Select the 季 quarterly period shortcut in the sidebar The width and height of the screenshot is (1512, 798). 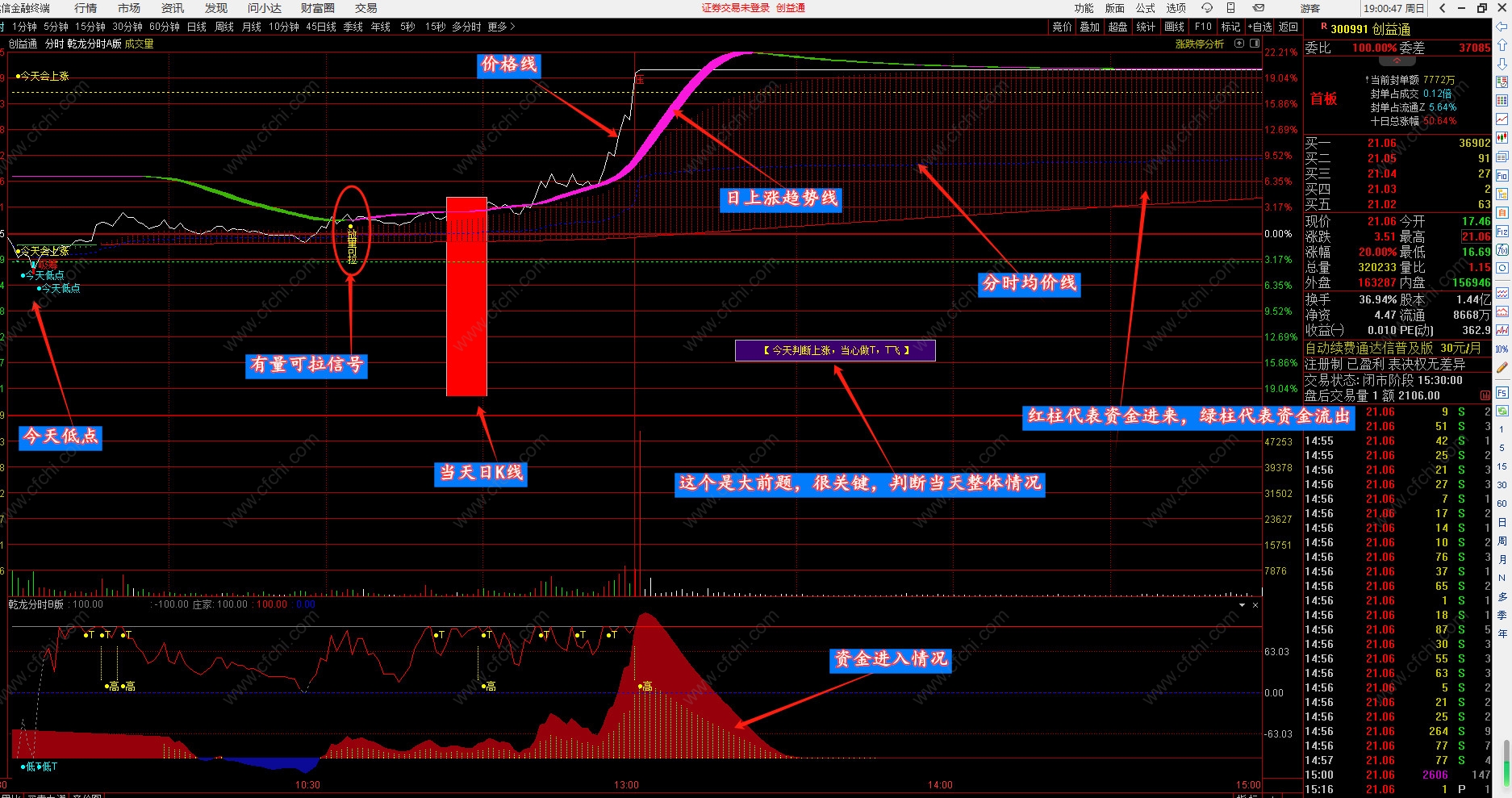click(1502, 615)
